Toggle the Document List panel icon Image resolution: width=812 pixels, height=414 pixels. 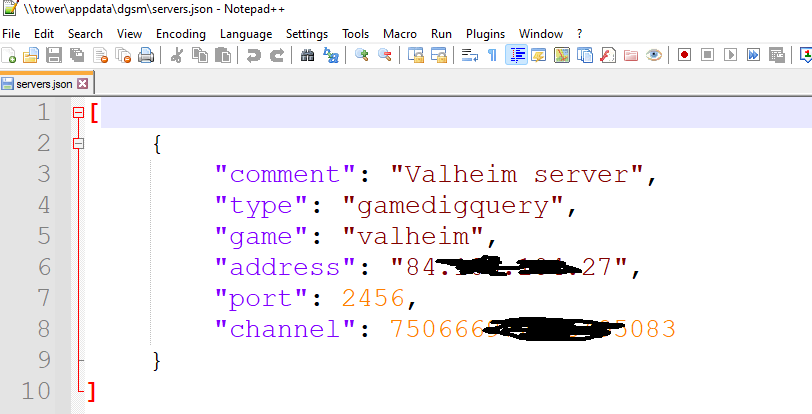click(x=585, y=54)
